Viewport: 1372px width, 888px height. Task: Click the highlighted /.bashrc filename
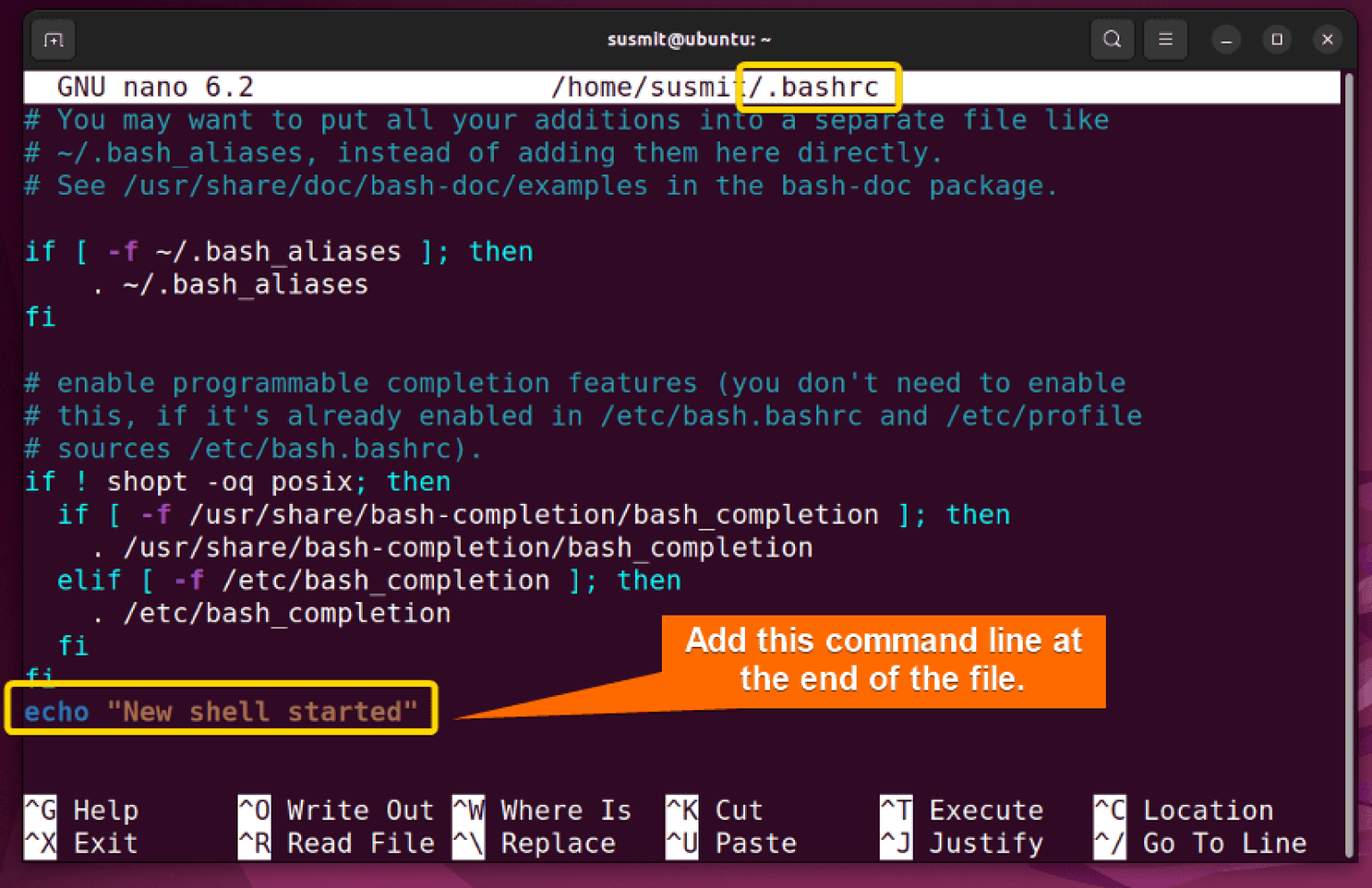[817, 87]
